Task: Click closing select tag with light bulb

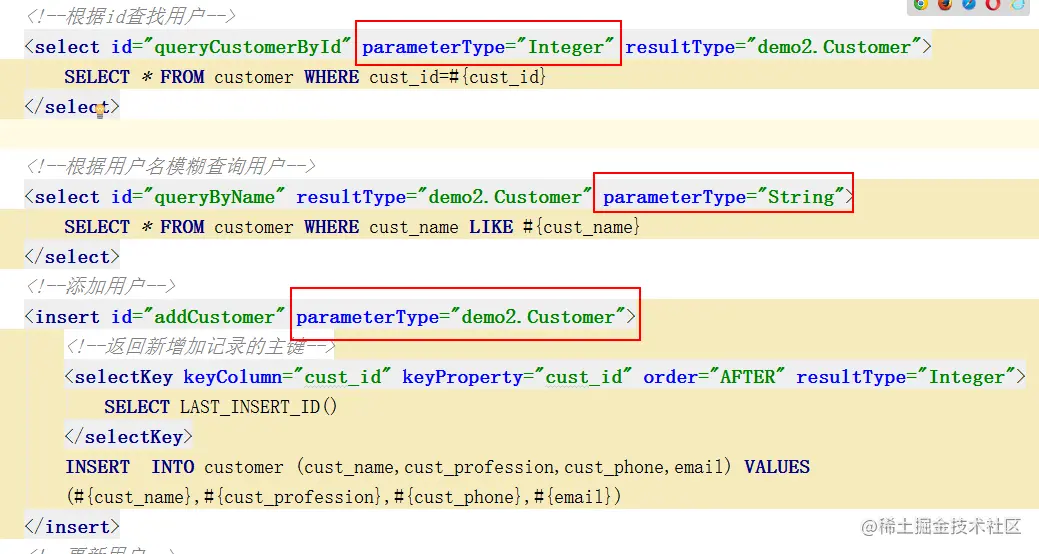Action: point(72,107)
